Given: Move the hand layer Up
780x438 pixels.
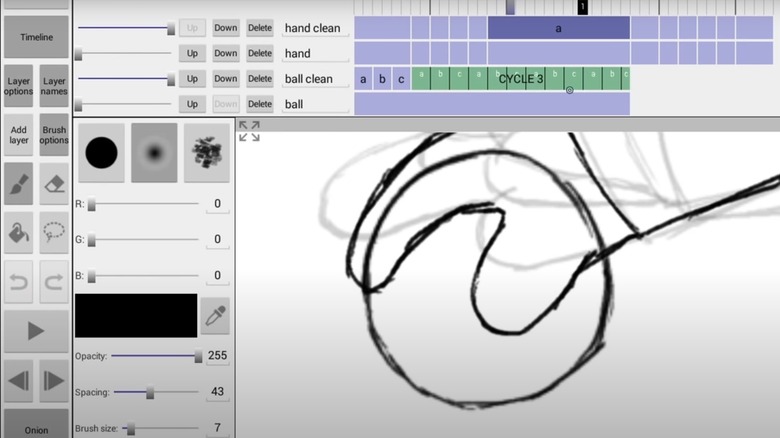Looking at the screenshot, I should click(x=192, y=53).
